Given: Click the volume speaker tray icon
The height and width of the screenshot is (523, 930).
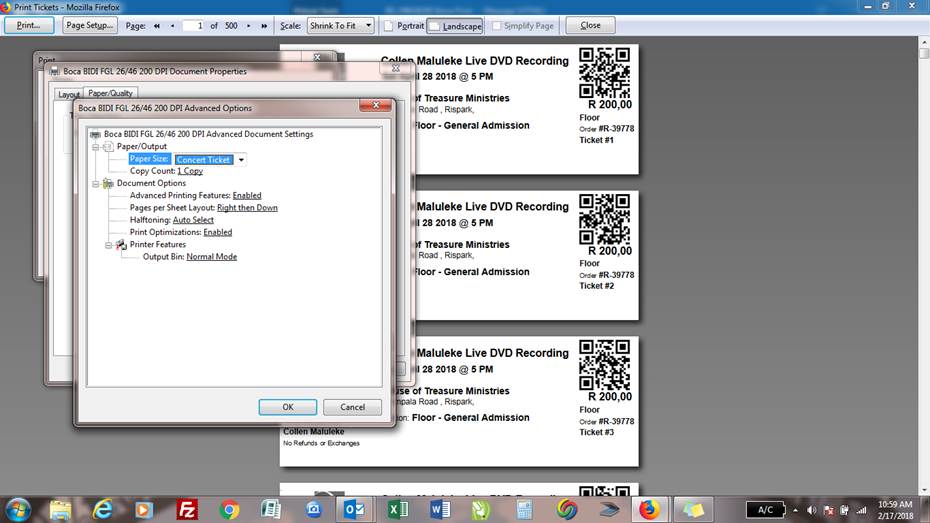Looking at the screenshot, I should coord(811,510).
